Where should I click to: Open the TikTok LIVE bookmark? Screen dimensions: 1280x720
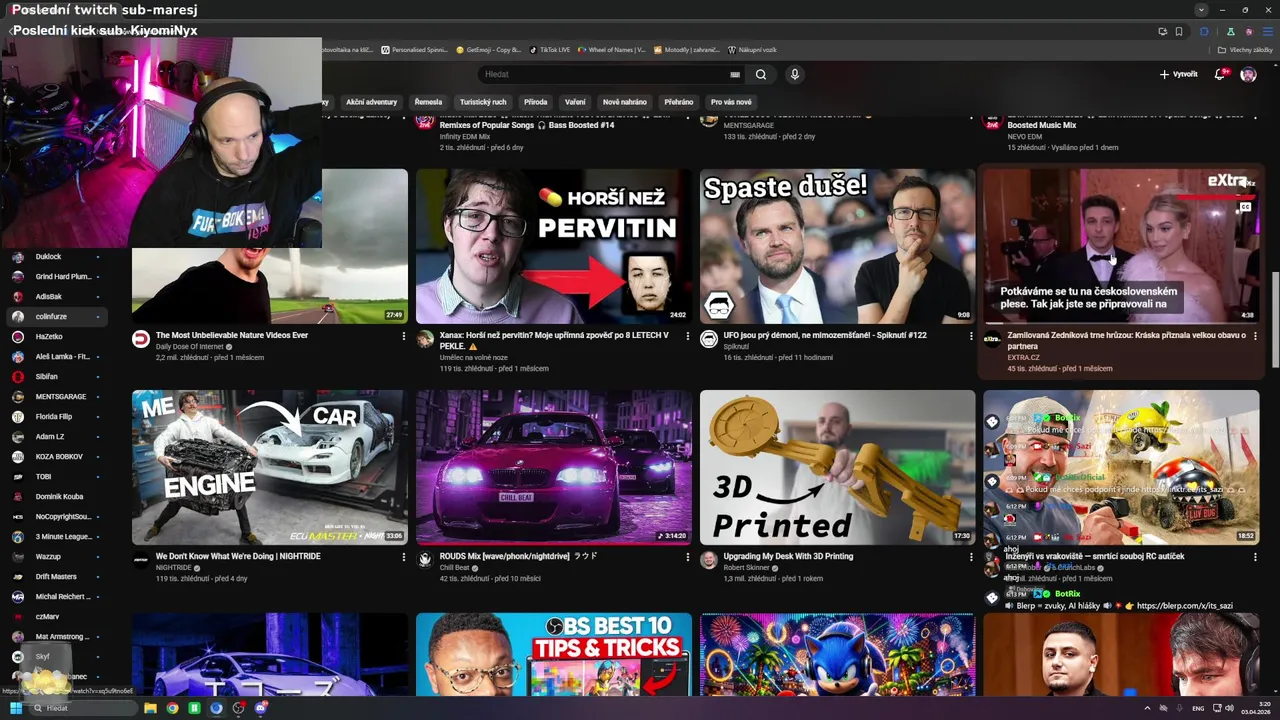click(x=550, y=49)
